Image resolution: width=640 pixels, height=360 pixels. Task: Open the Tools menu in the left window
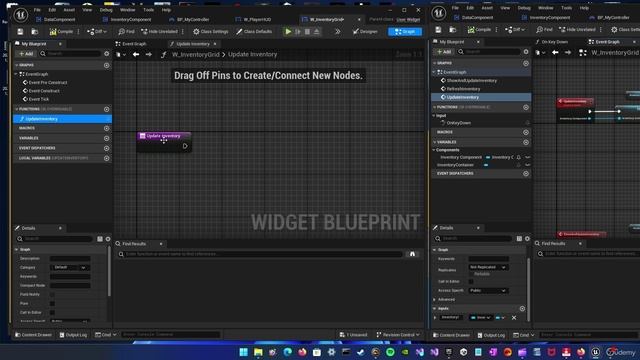[x=149, y=10]
